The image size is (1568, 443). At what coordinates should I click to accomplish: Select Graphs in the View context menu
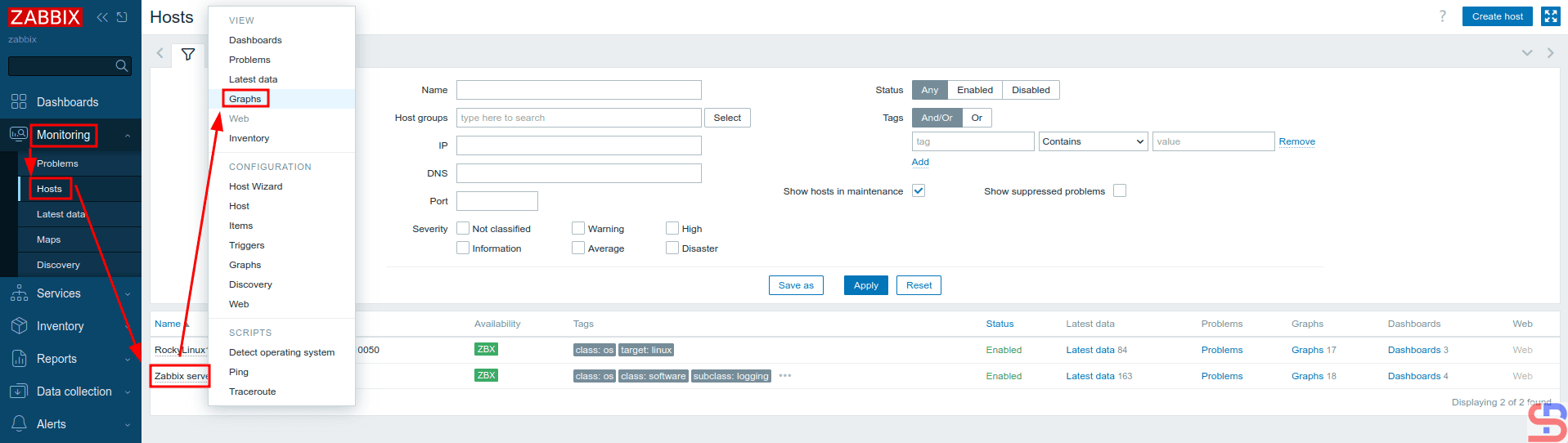[x=245, y=99]
